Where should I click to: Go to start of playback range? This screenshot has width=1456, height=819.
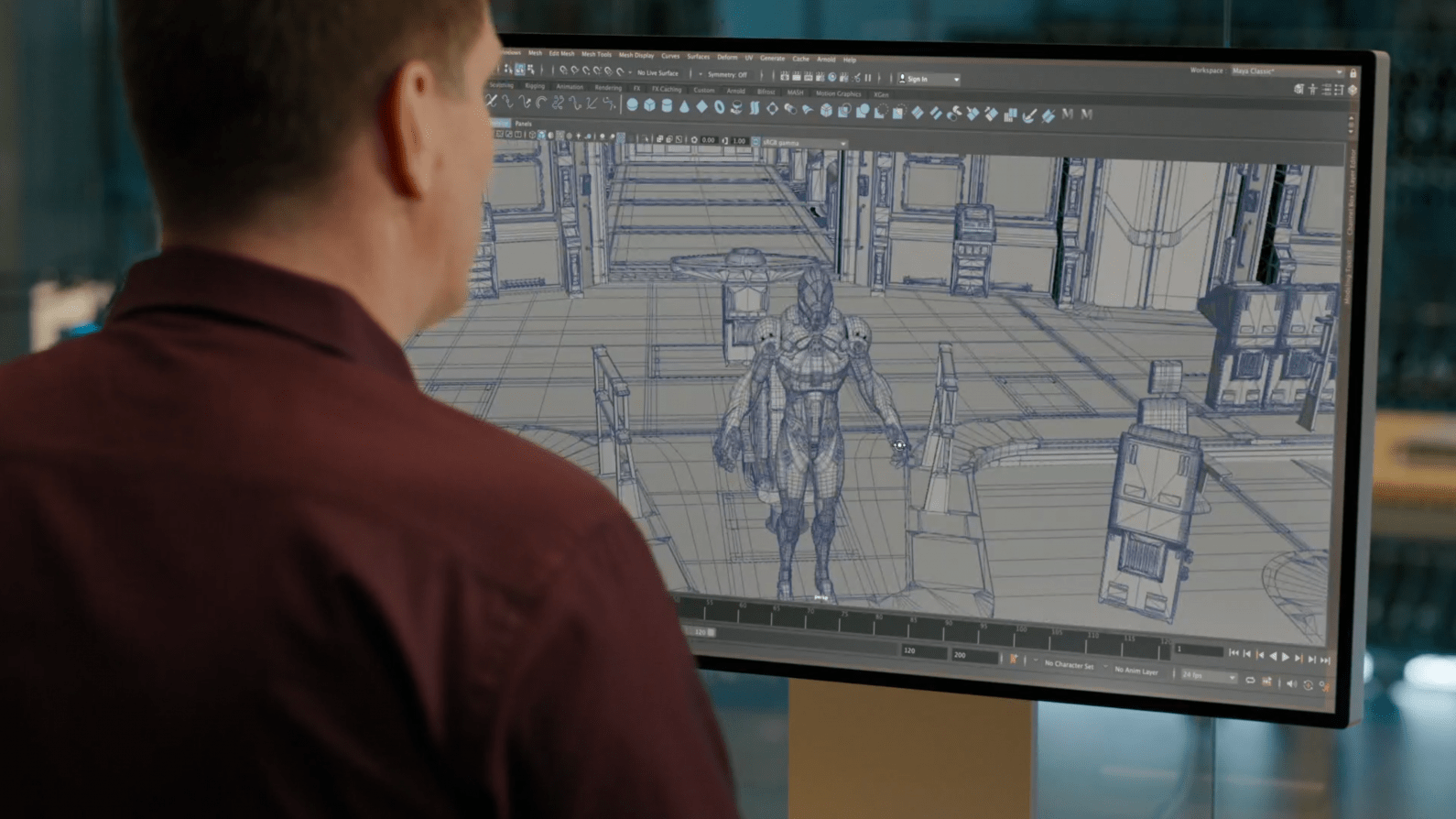tap(1233, 653)
